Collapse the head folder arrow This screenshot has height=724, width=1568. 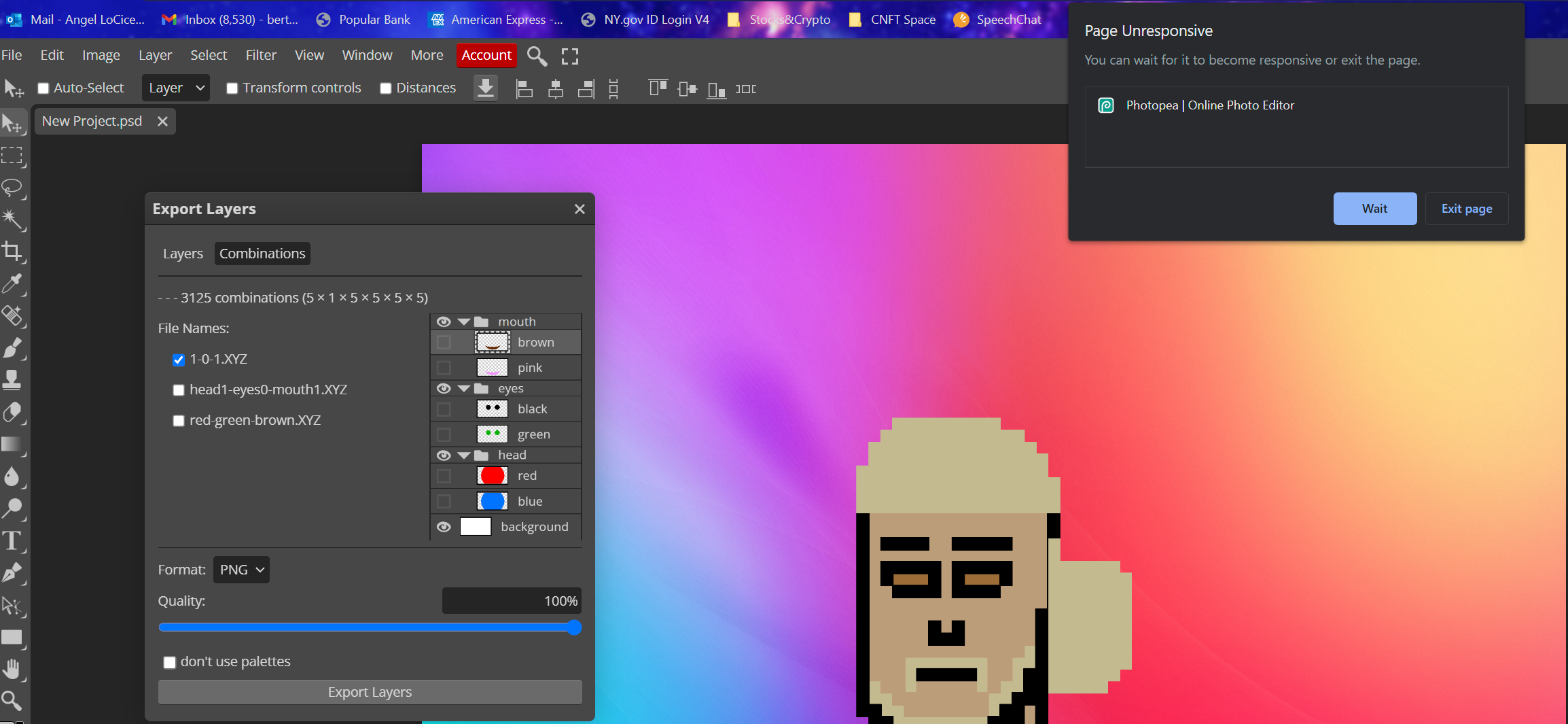tap(464, 455)
